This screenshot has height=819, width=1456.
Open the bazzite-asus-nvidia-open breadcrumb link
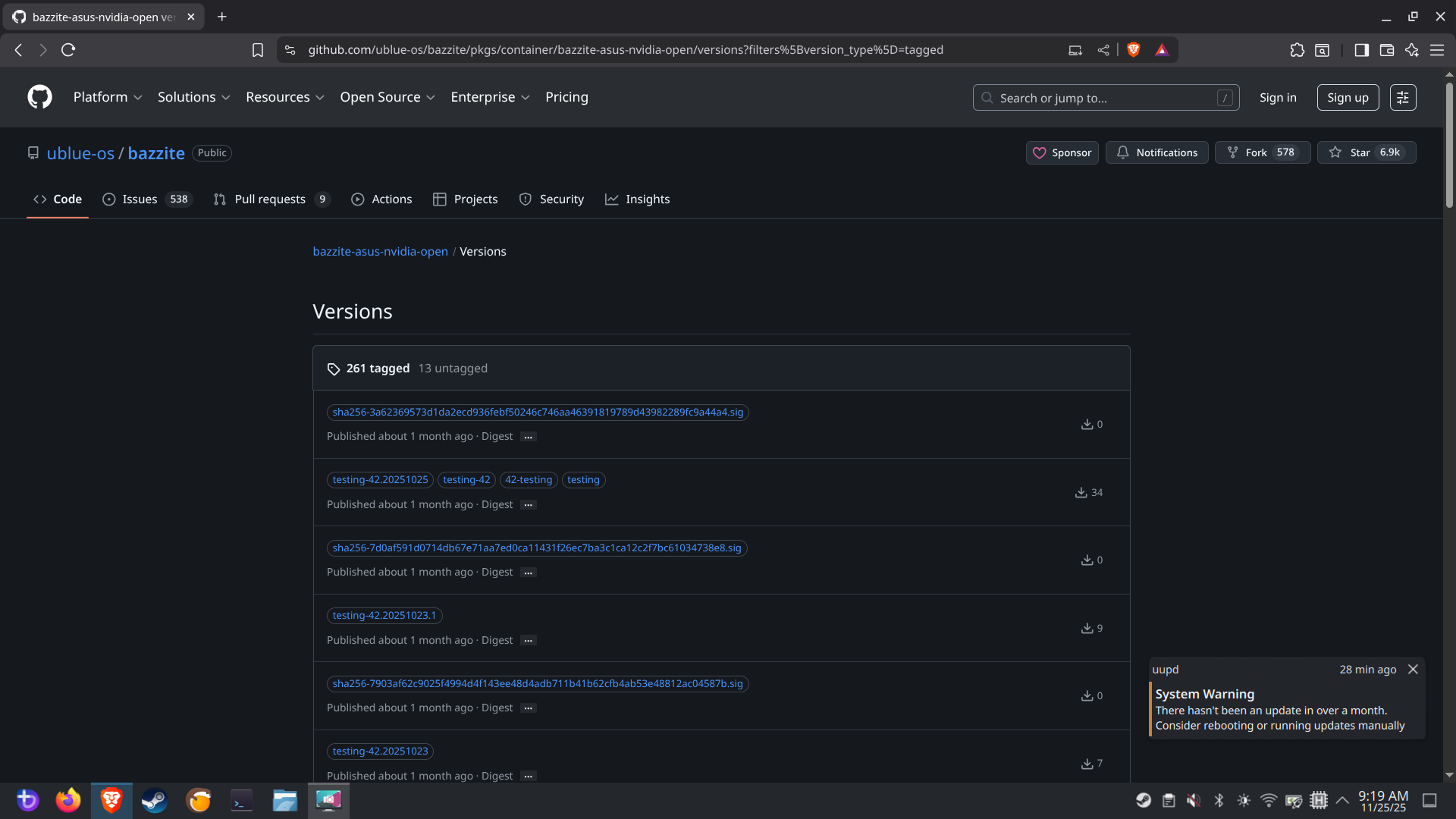[380, 251]
